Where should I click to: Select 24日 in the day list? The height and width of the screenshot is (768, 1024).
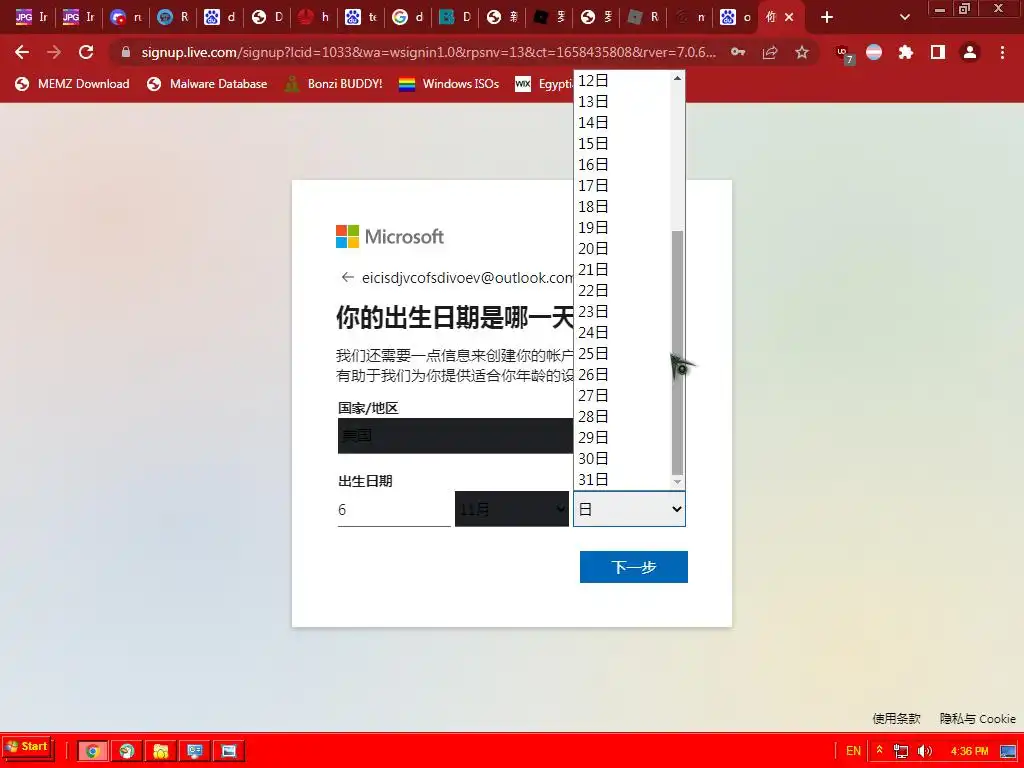coord(622,332)
